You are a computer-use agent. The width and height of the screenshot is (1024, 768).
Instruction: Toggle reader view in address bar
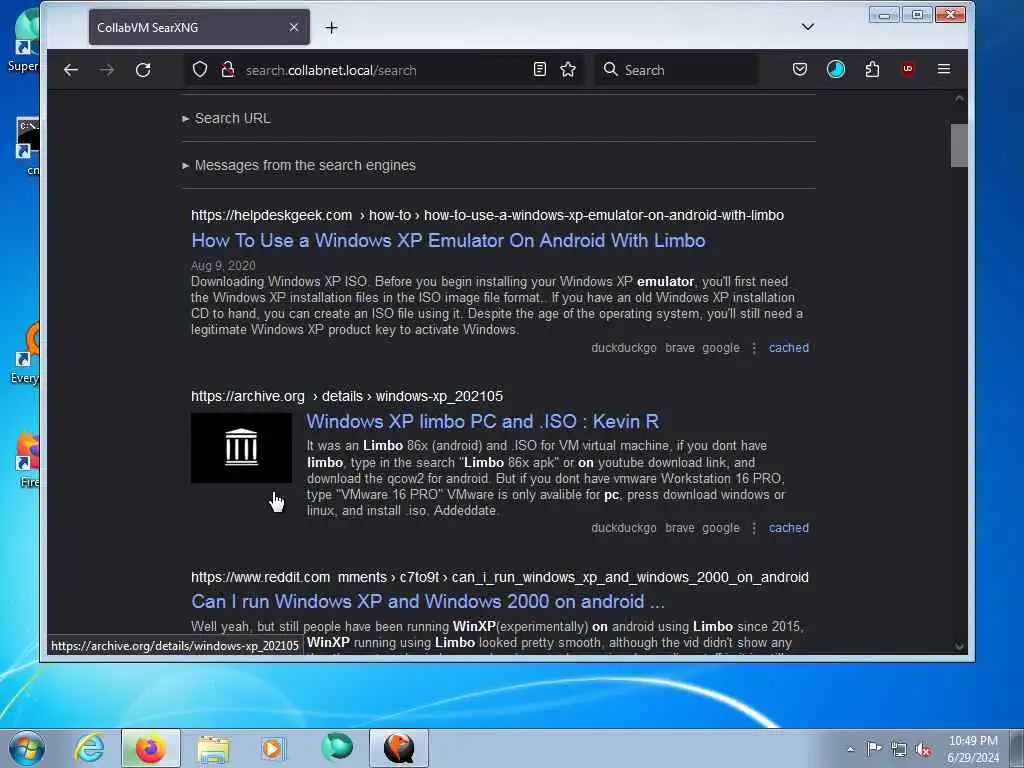(x=539, y=69)
